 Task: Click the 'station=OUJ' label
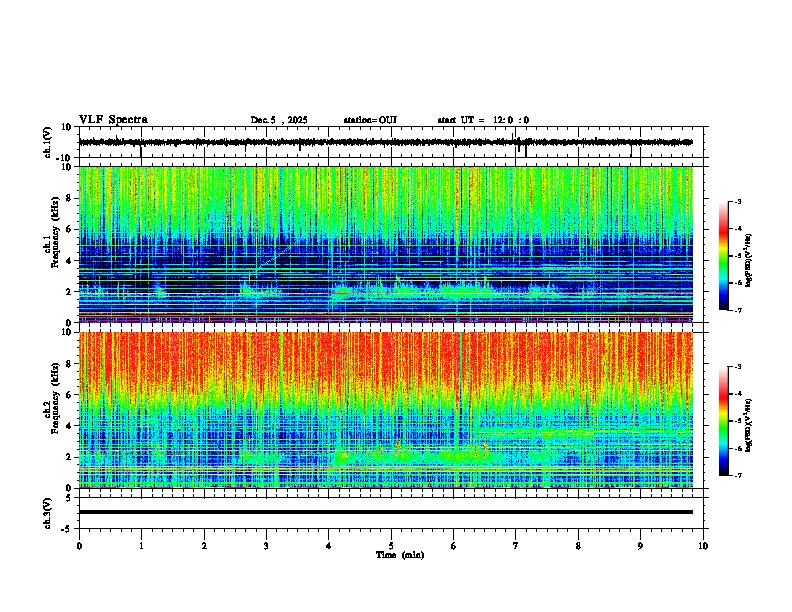pyautogui.click(x=370, y=120)
